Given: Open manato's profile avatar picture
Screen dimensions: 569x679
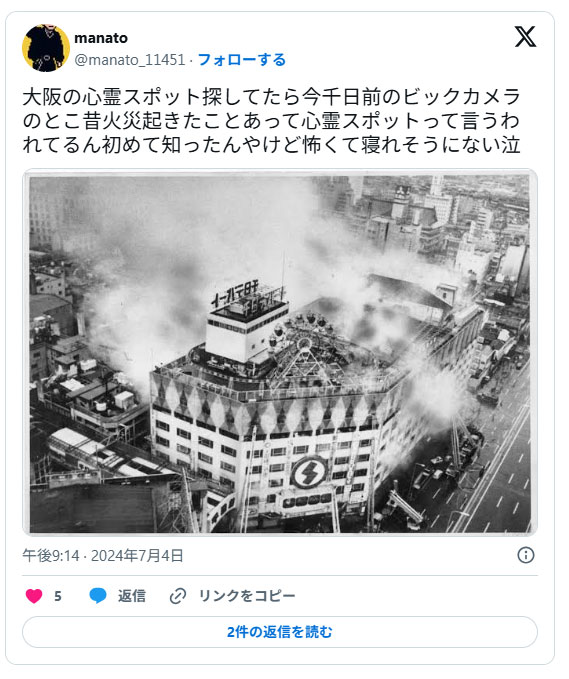Looking at the screenshot, I should point(45,48).
